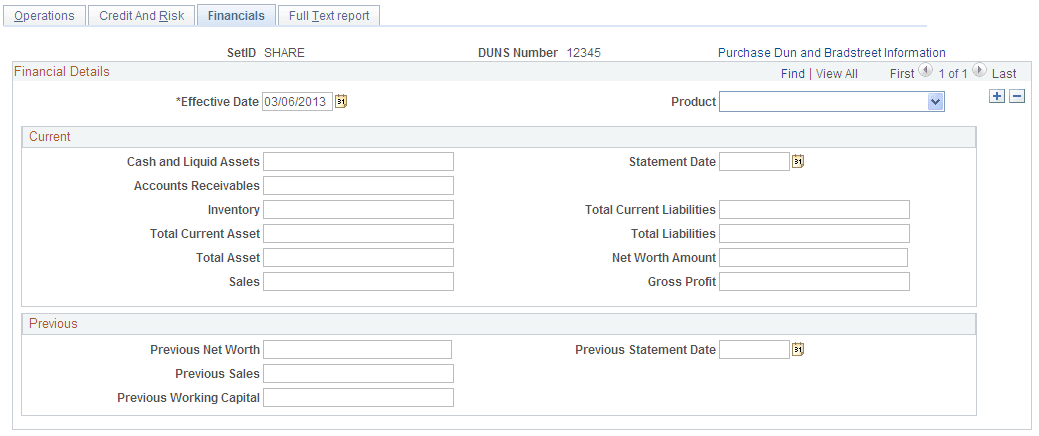The height and width of the screenshot is (436, 1039).
Task: Open the Effective Date calendar picker
Action: [341, 102]
